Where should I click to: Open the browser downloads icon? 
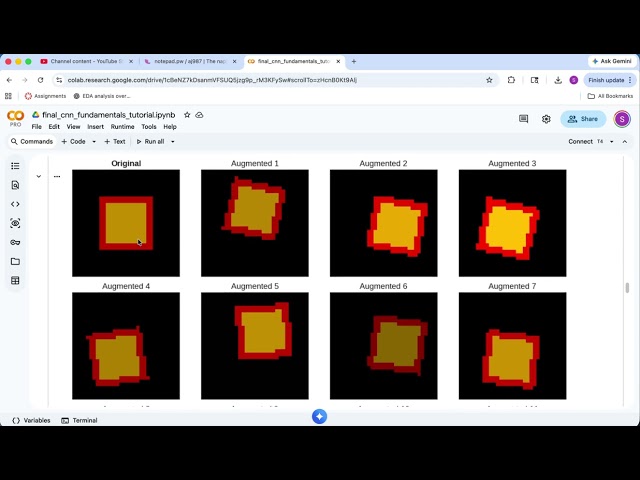(x=558, y=80)
